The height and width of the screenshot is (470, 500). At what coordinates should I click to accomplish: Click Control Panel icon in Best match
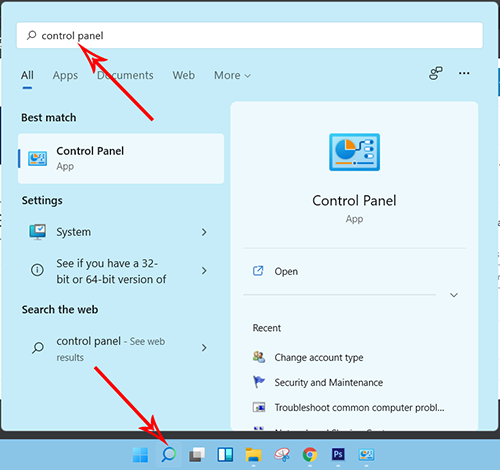pyautogui.click(x=37, y=158)
